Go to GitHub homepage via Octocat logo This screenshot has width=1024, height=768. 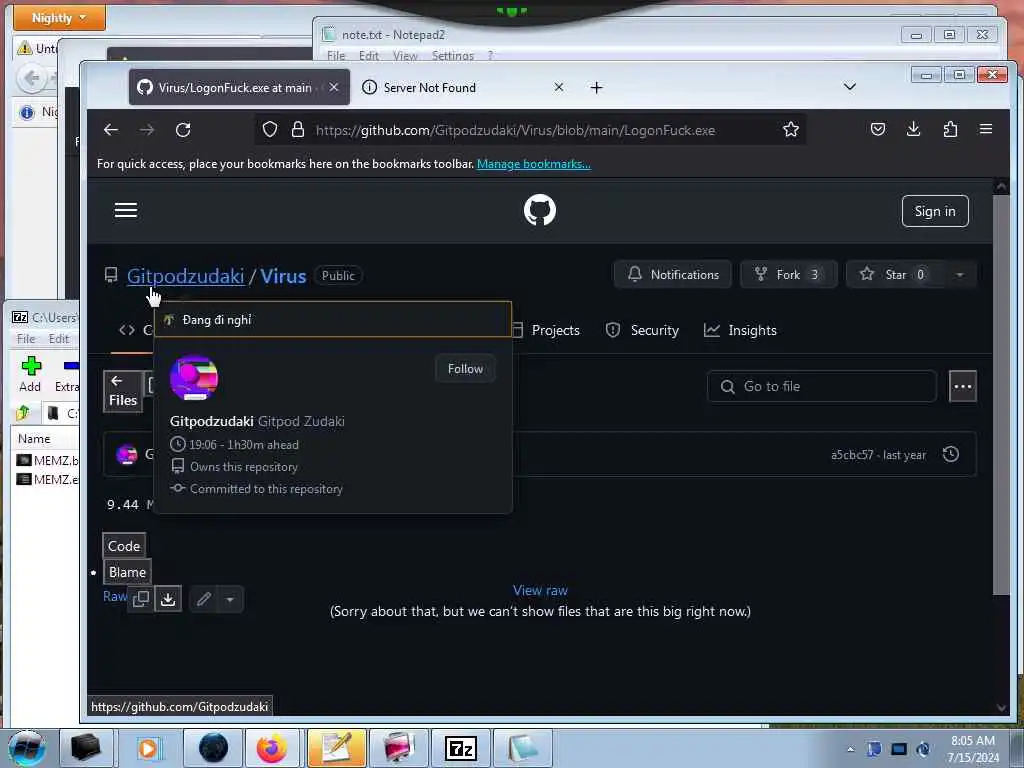pyautogui.click(x=540, y=210)
